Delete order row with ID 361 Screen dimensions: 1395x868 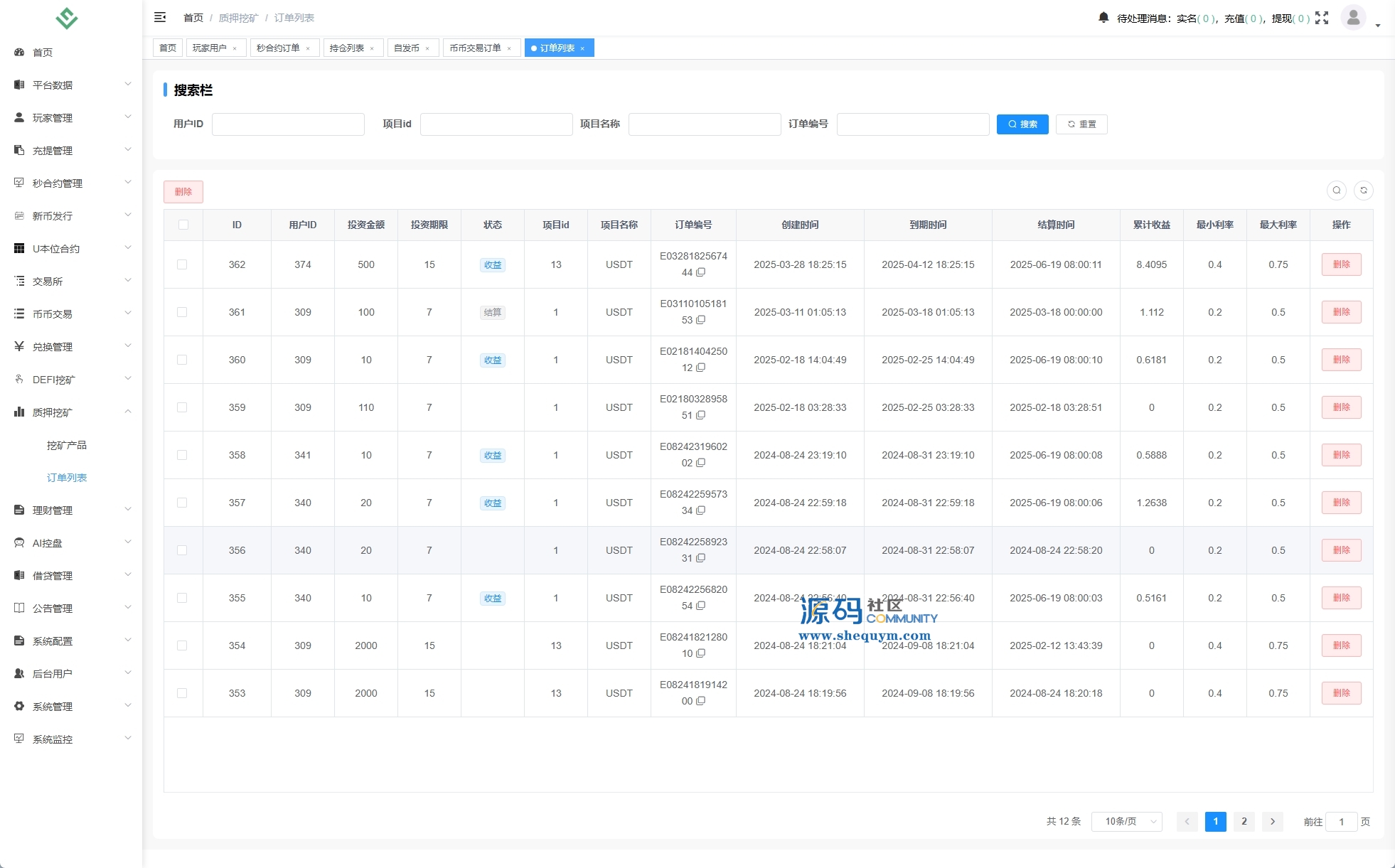point(1340,312)
